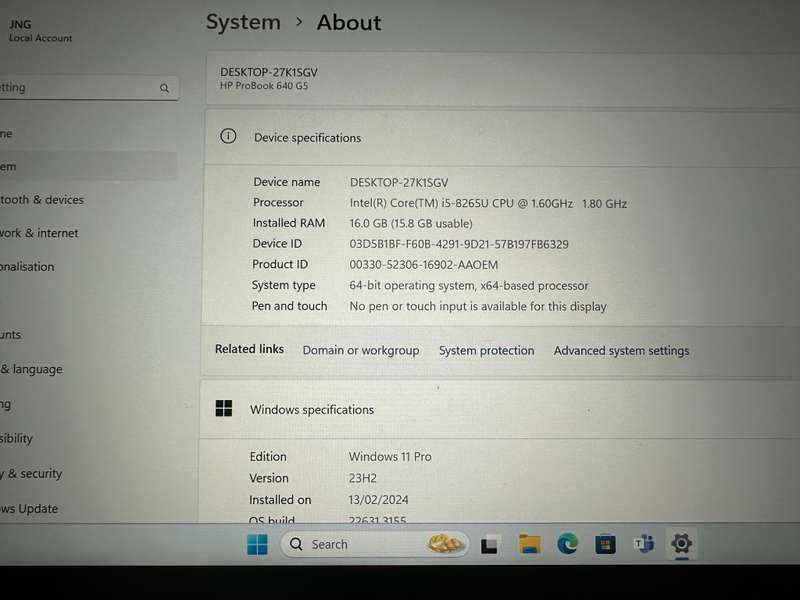Select Bluetooth & devices in the sidebar
This screenshot has width=800, height=600.
pos(88,199)
